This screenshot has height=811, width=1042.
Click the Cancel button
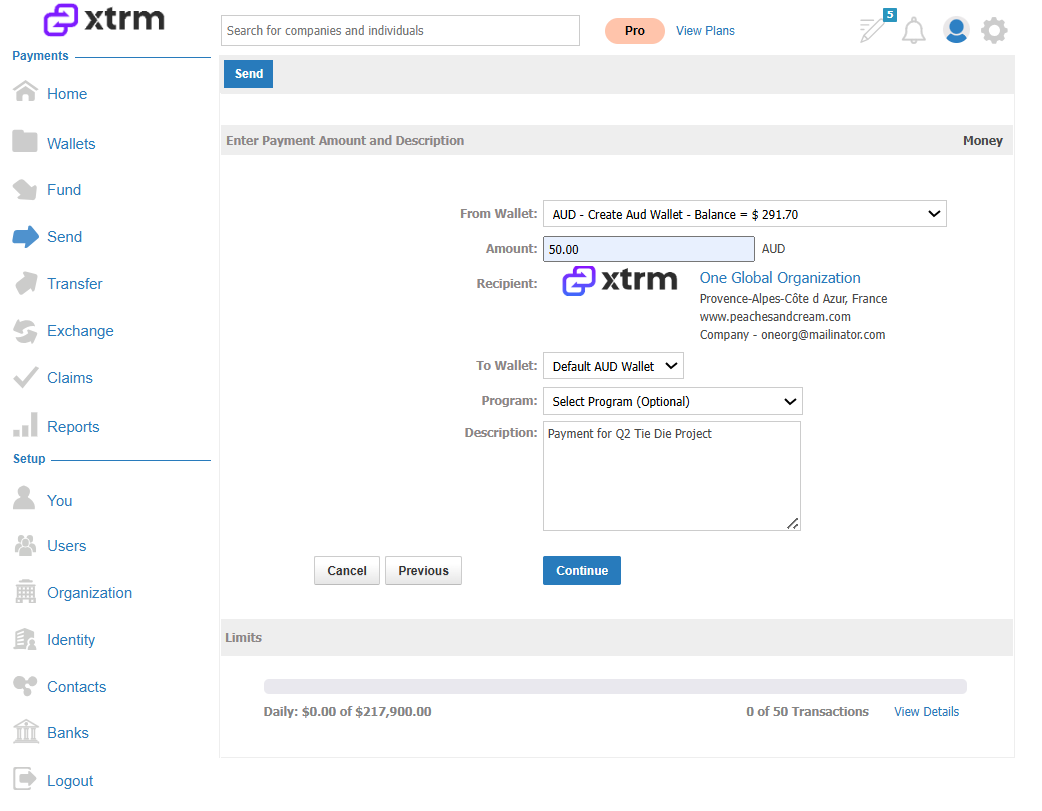[347, 570]
